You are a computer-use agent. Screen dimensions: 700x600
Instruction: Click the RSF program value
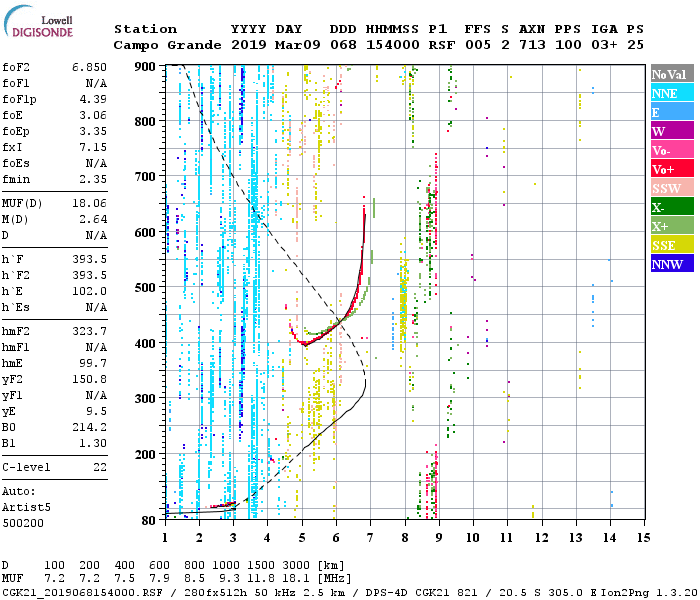pos(442,45)
